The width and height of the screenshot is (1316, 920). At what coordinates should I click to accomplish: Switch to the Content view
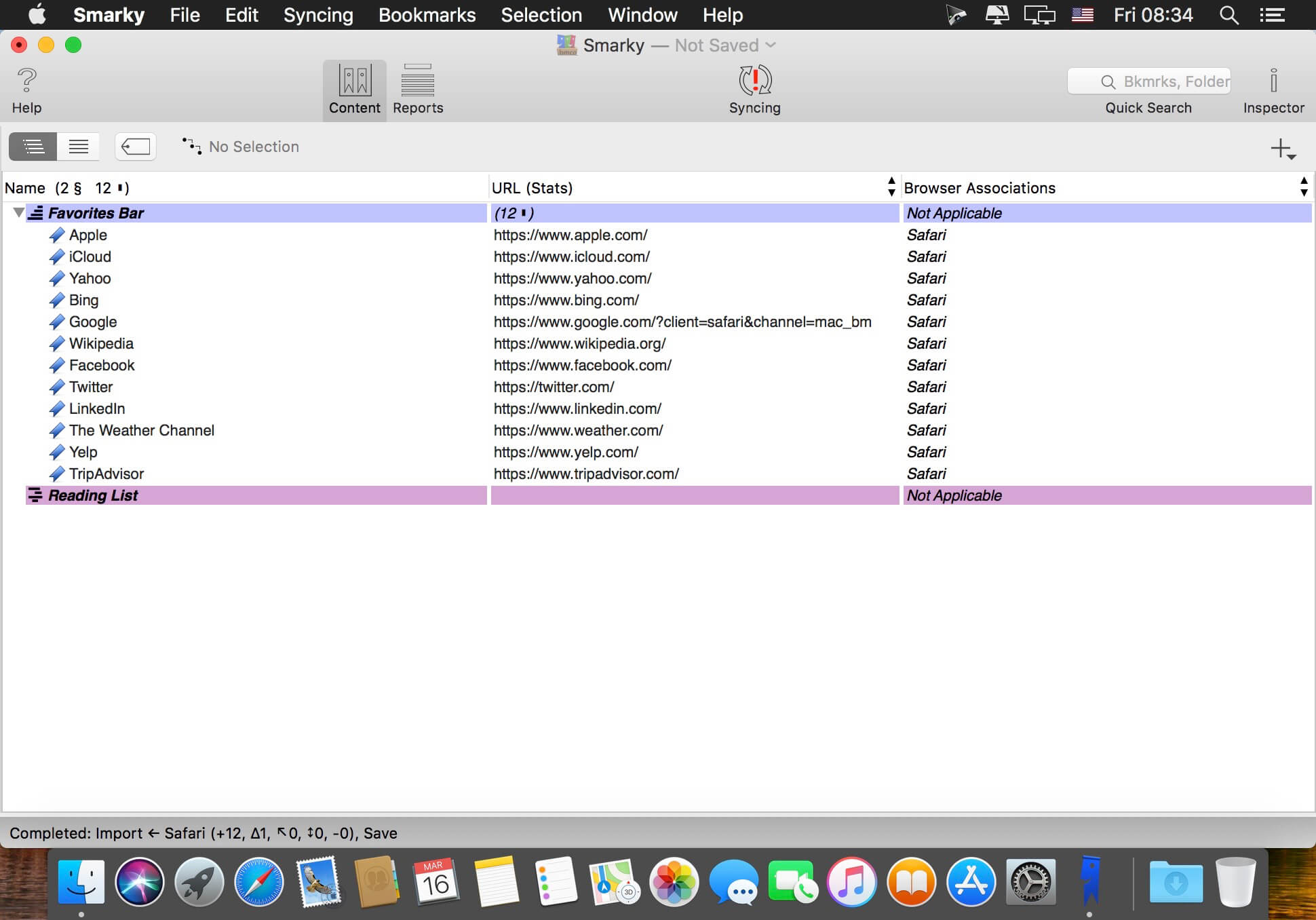pos(354,89)
